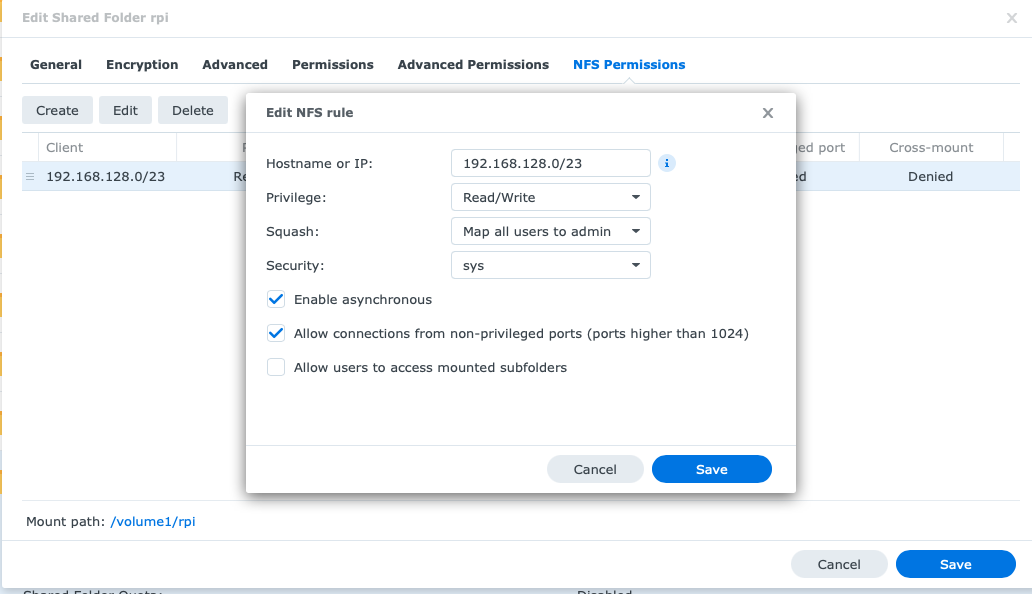Close the Edit NFS rule dialog
This screenshot has width=1032, height=594.
click(768, 113)
